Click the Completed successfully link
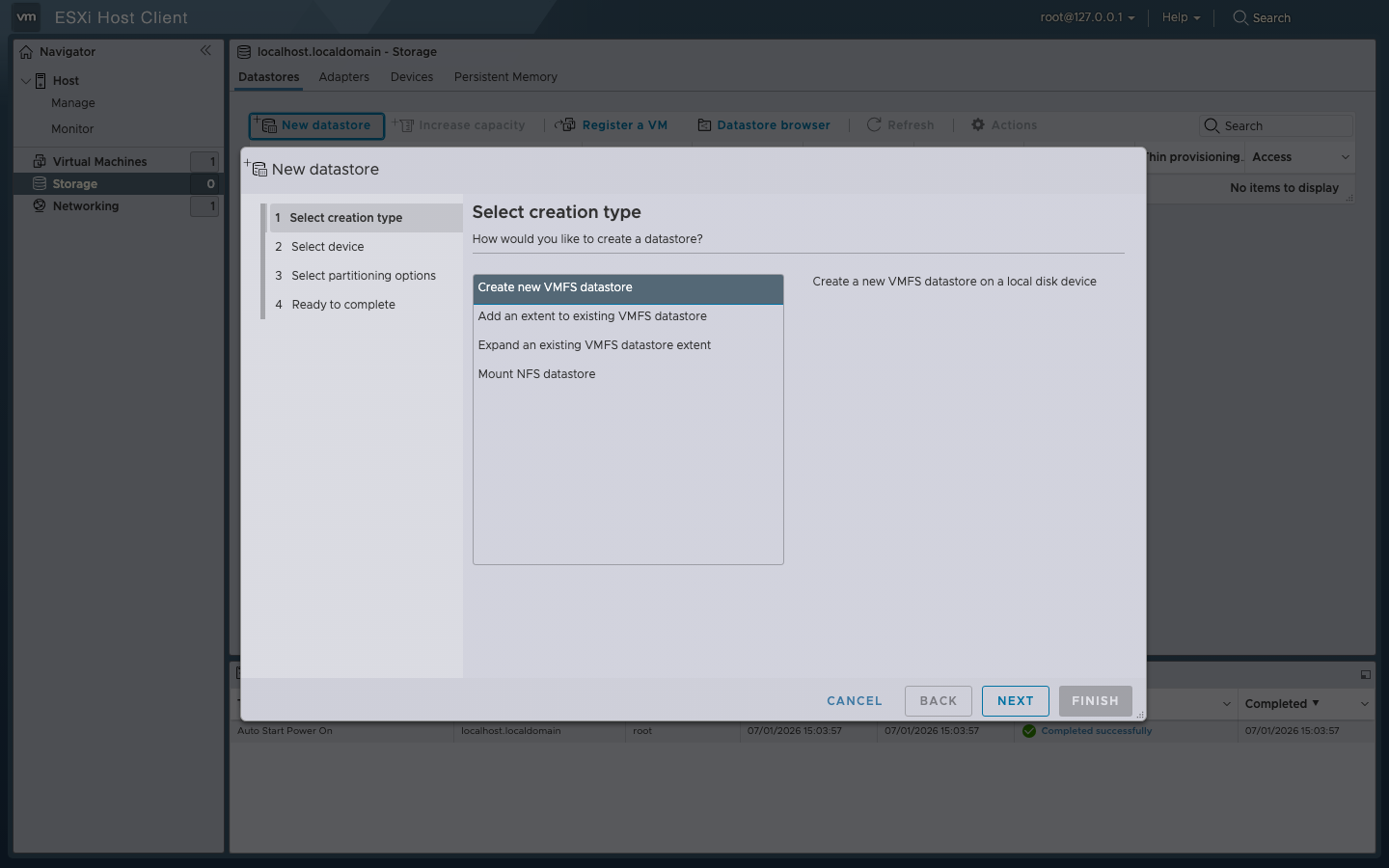Screen dimensions: 1389x868 1097,731
